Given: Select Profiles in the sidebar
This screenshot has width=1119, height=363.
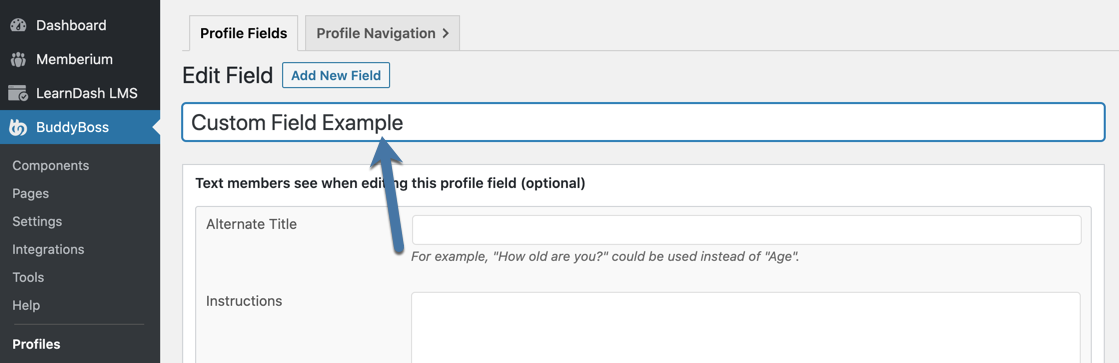Looking at the screenshot, I should 36,344.
